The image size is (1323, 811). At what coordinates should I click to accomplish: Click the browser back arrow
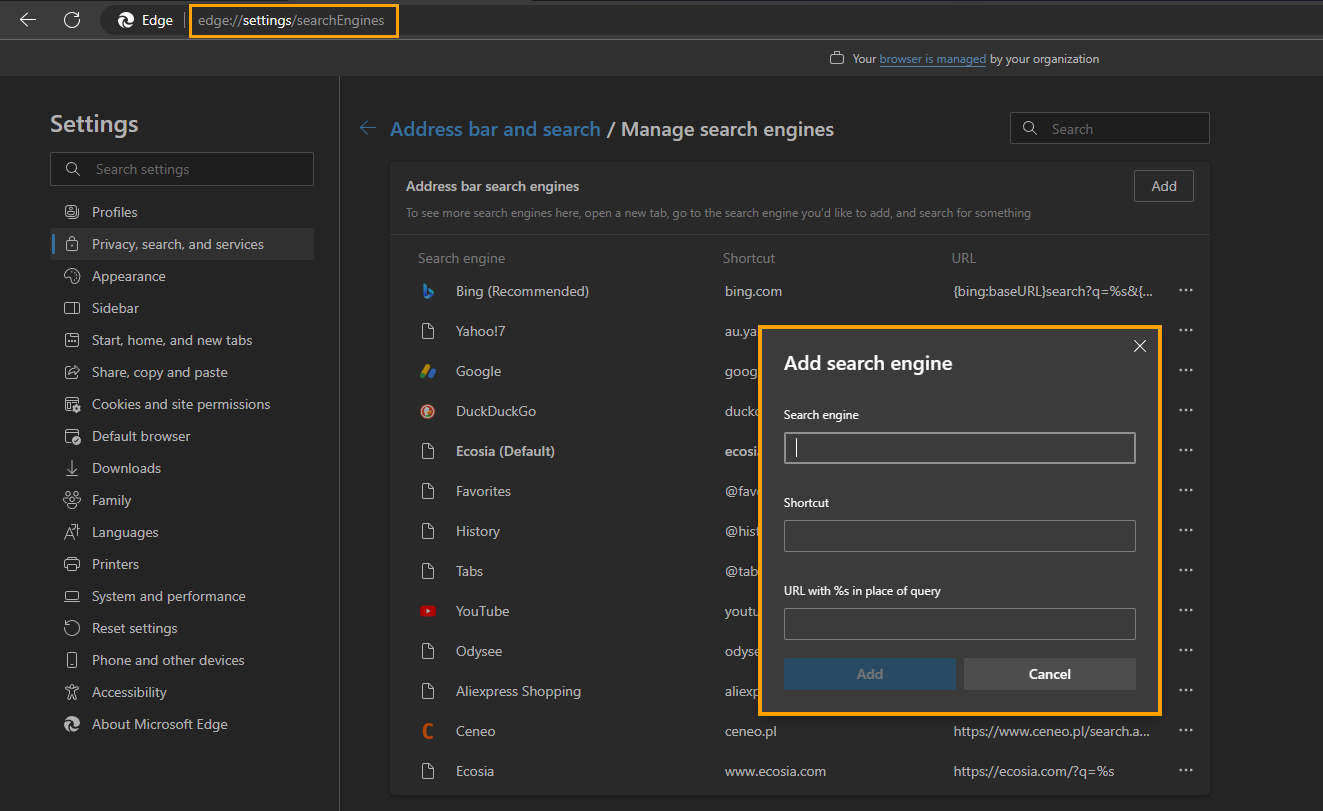coord(28,20)
